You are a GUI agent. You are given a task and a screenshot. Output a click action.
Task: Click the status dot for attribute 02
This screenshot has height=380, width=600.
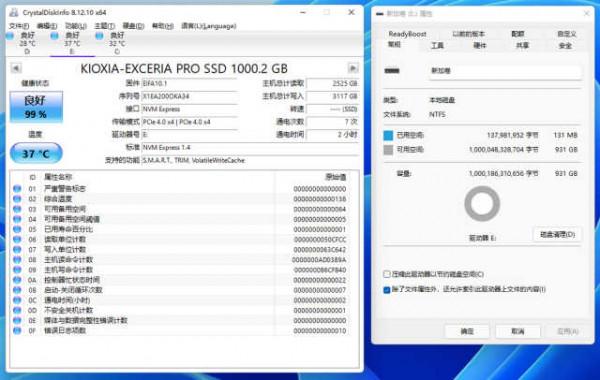(x=17, y=199)
